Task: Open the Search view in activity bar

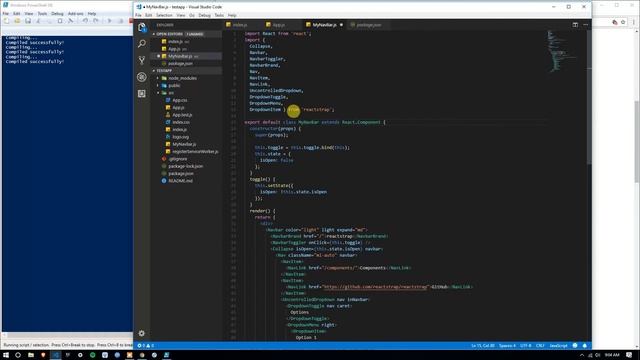Action: pos(142,43)
